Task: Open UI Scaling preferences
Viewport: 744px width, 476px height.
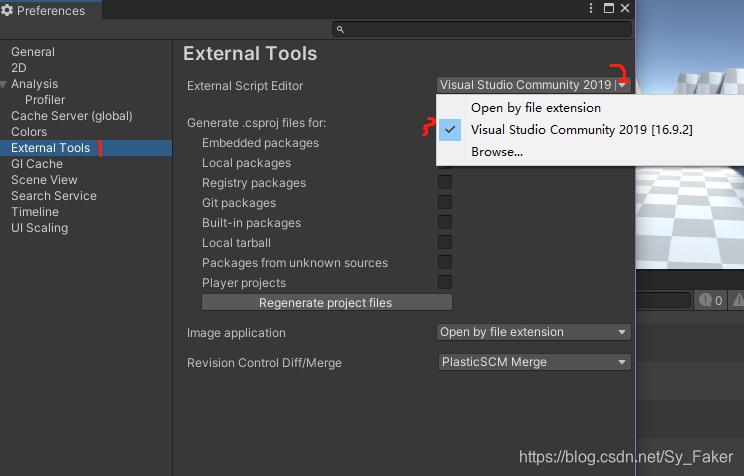Action: (39, 228)
